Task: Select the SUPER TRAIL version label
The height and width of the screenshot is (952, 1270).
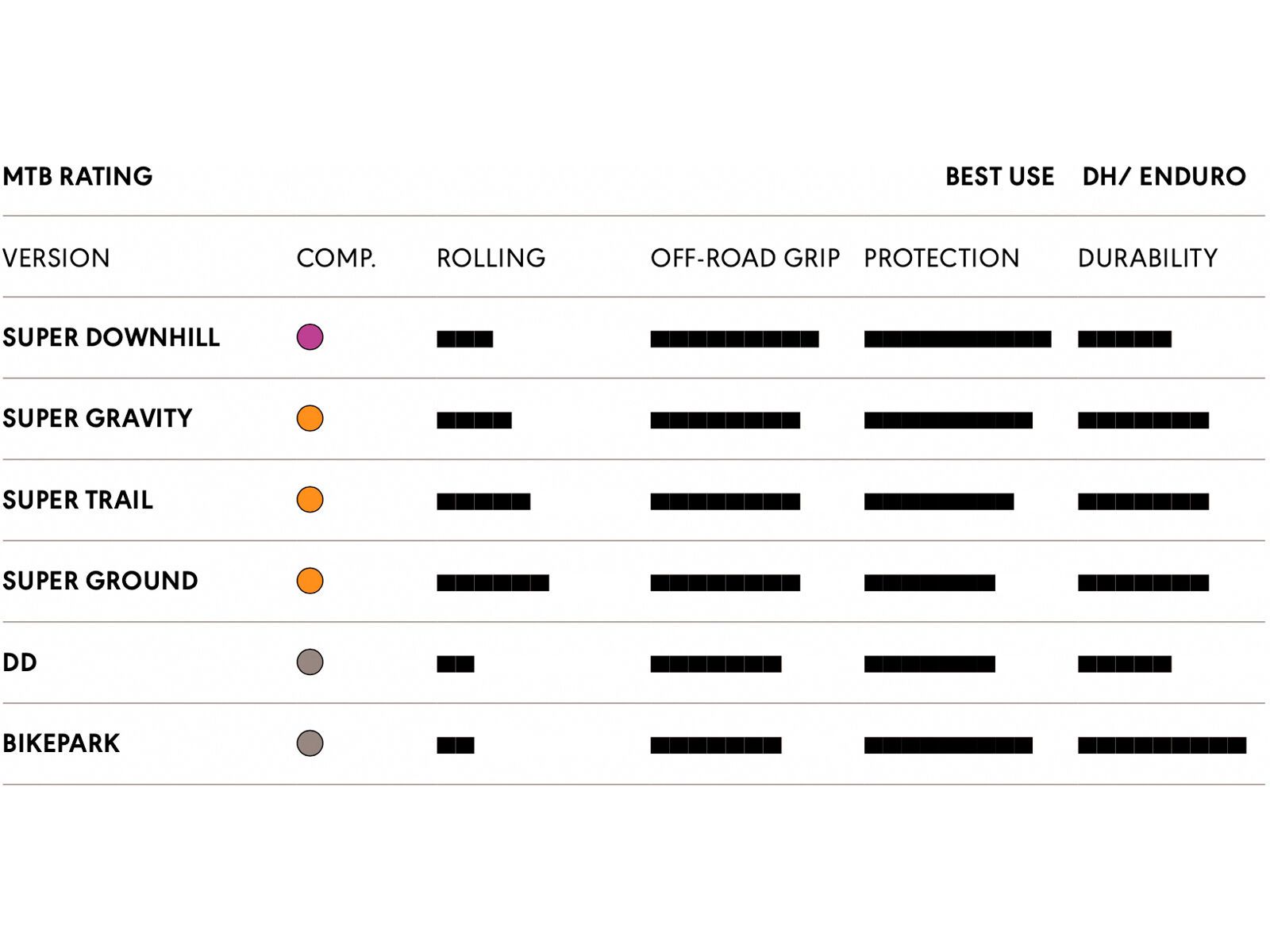Action: (78, 500)
